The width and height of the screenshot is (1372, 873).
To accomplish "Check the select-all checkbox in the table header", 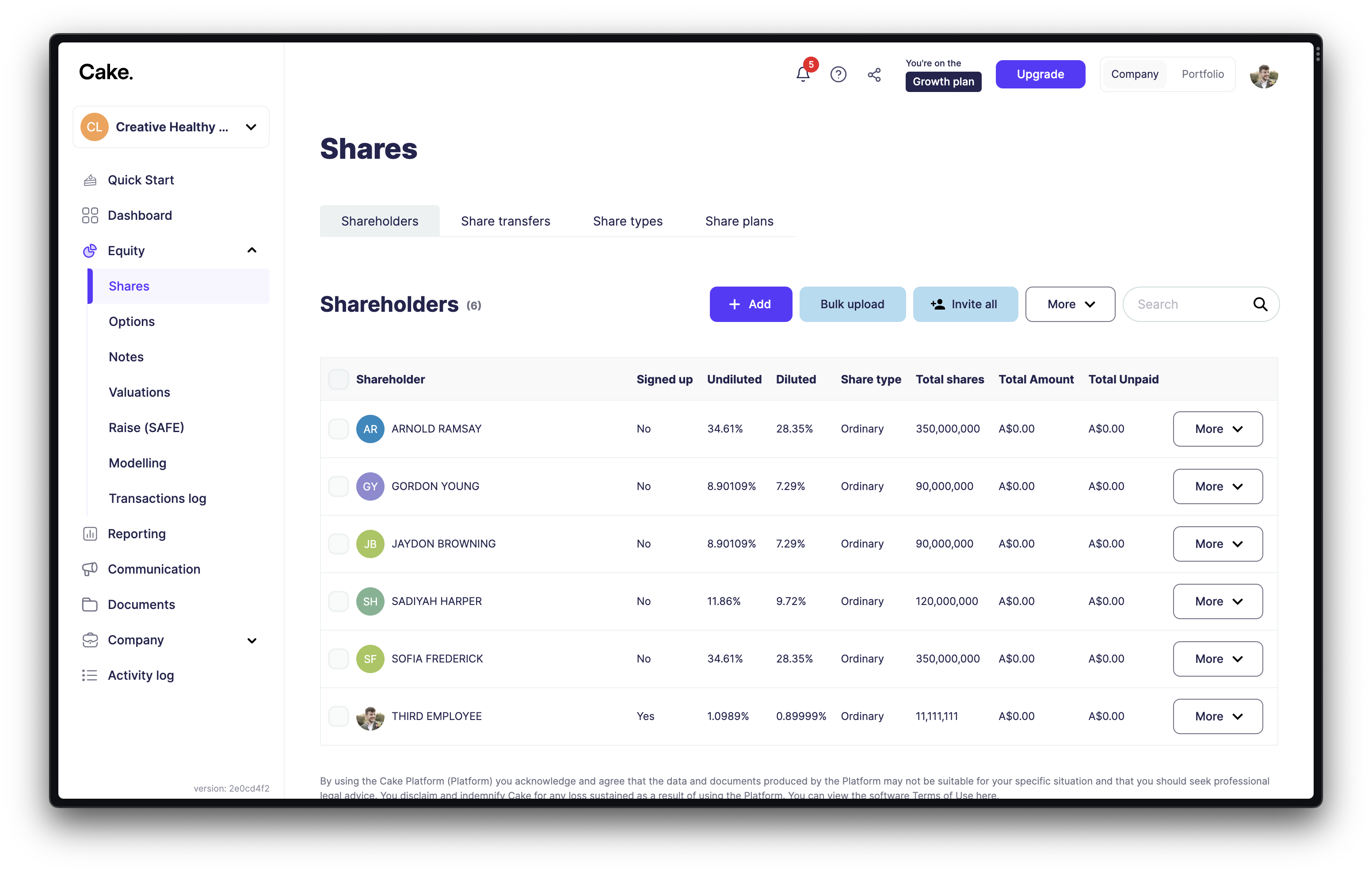I will click(x=339, y=379).
